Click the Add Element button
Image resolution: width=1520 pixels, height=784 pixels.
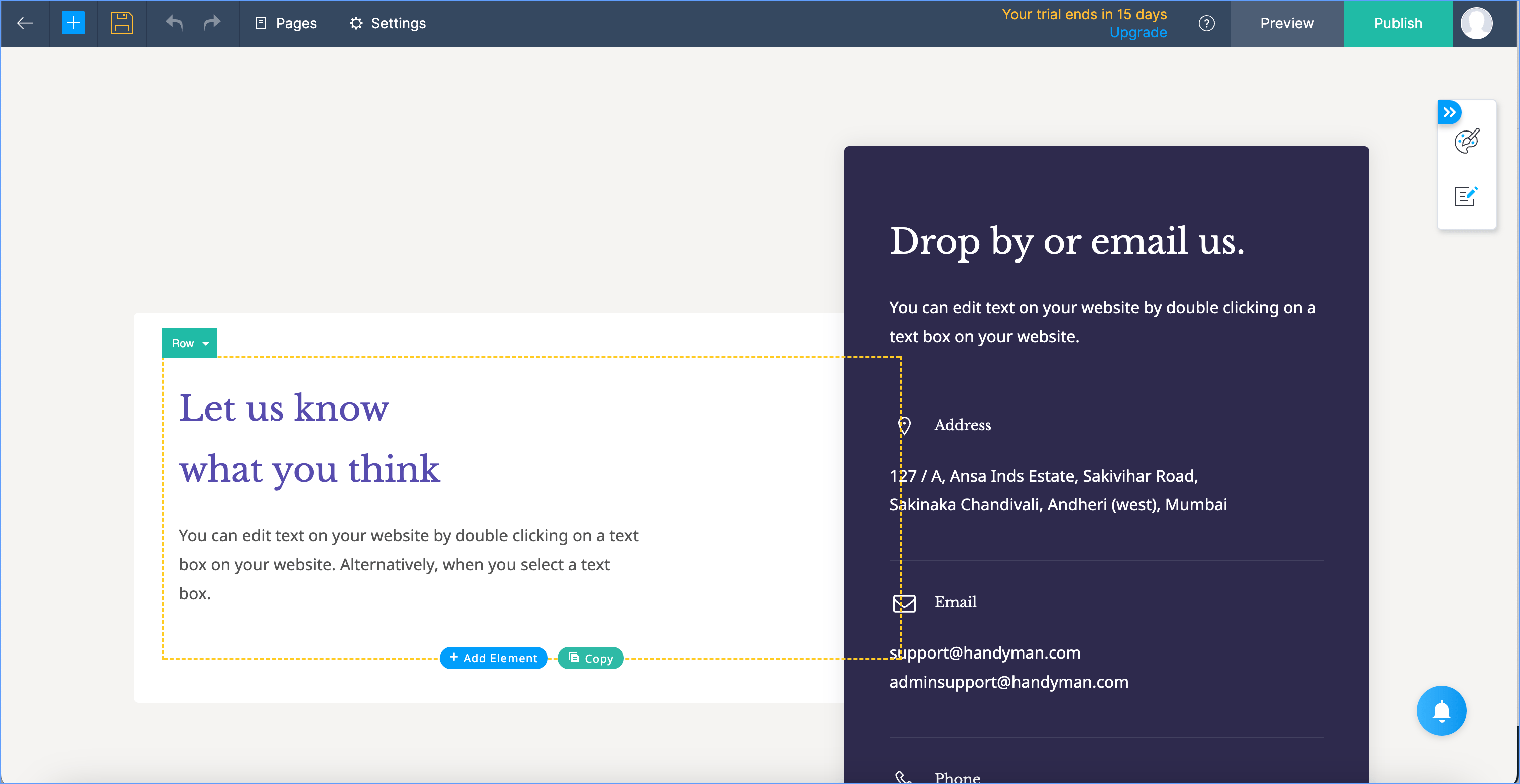[x=493, y=658]
